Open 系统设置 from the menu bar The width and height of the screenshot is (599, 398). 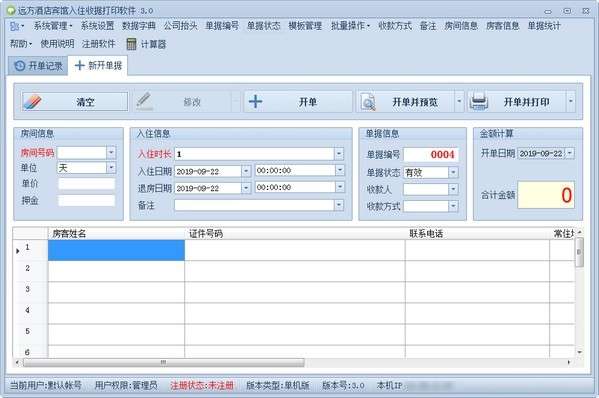pos(97,26)
